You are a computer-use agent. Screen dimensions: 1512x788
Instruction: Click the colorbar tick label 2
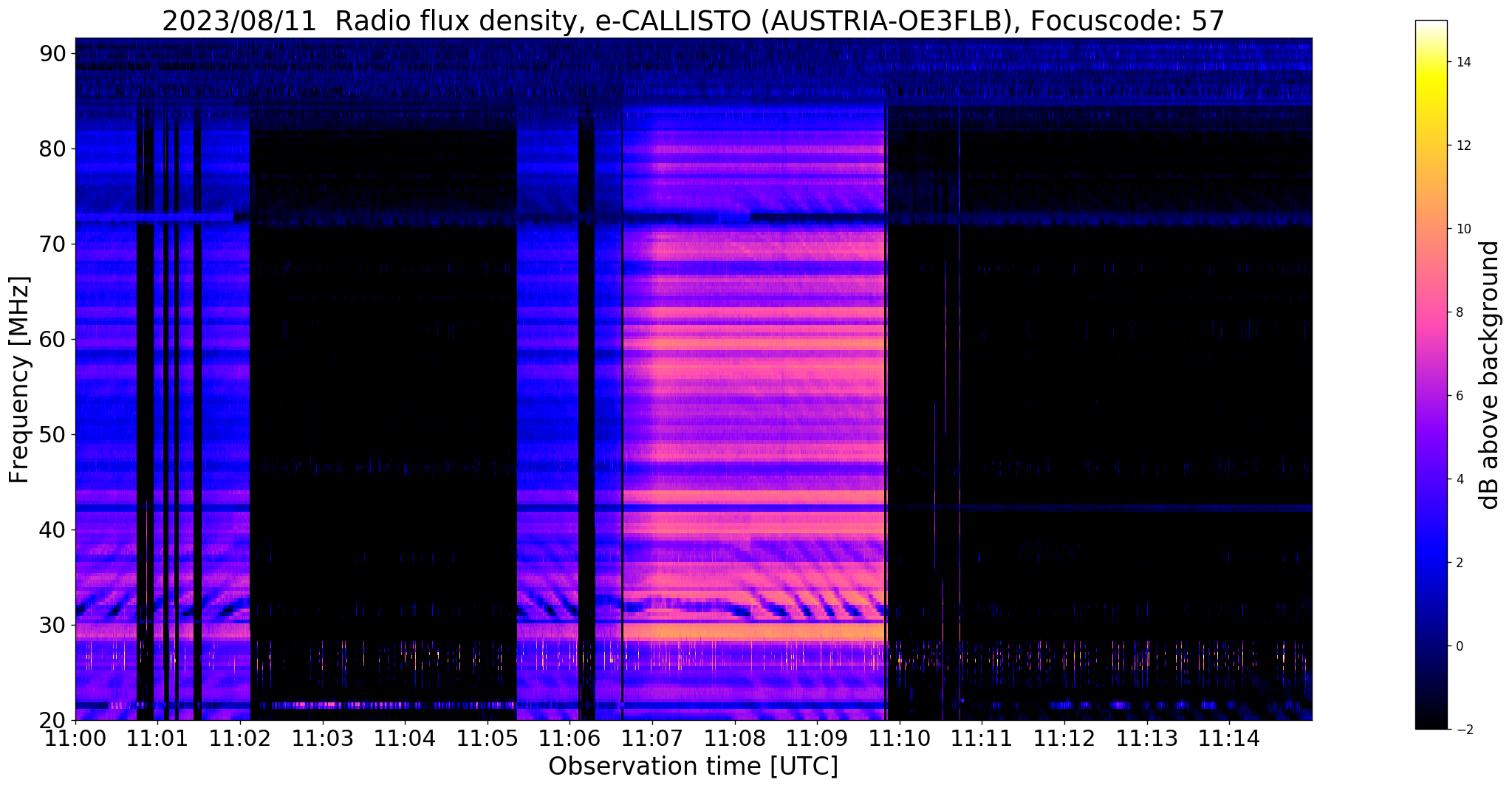pos(1459,563)
